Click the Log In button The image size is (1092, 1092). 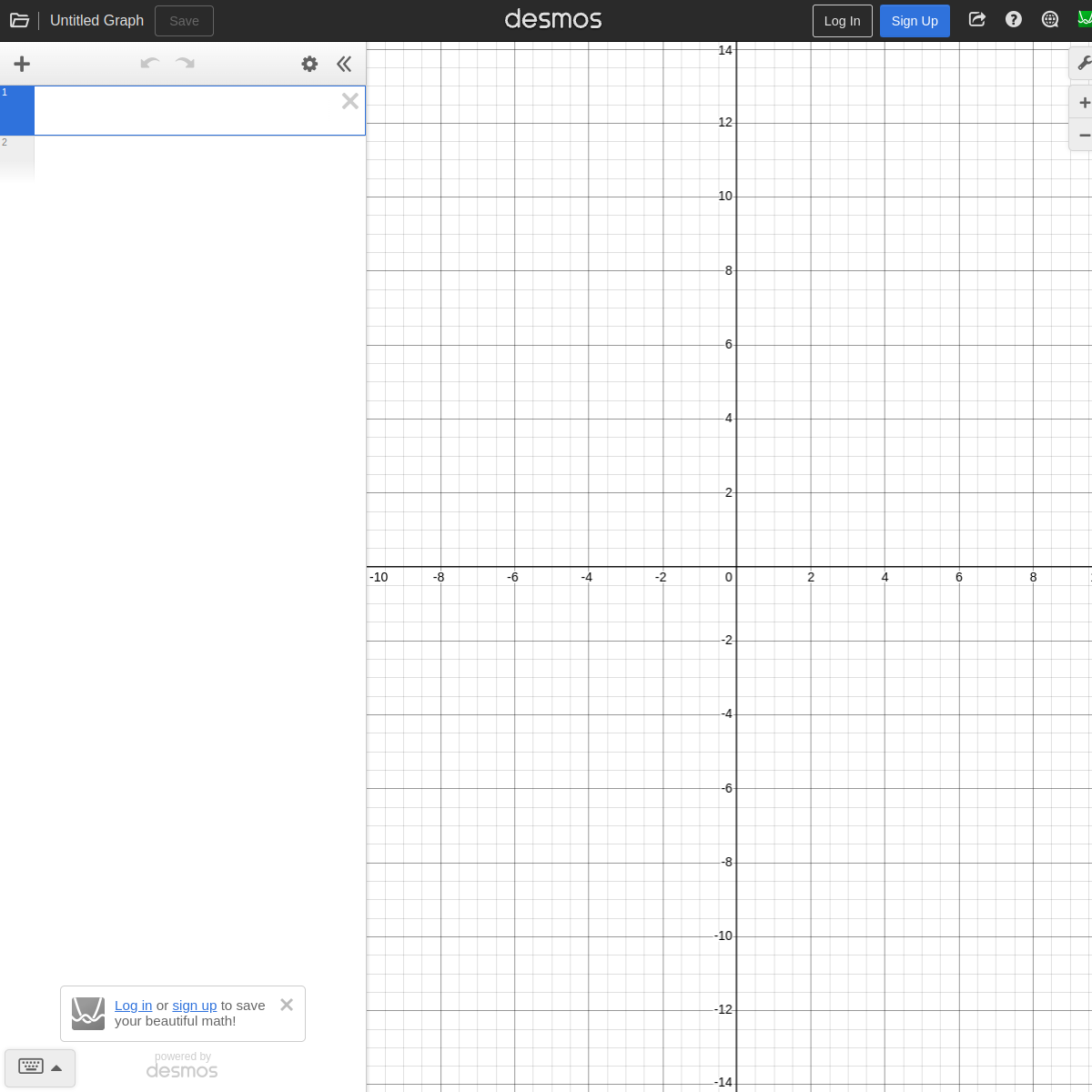[x=842, y=20]
